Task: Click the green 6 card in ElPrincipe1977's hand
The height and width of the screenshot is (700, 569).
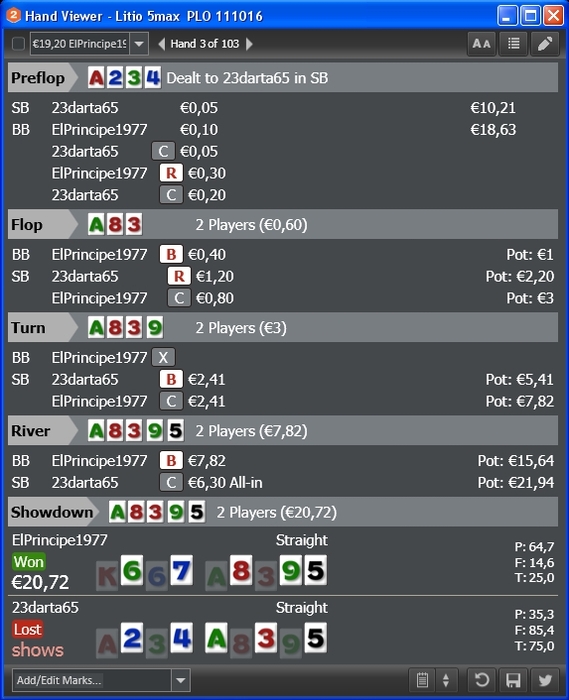Action: (x=132, y=570)
